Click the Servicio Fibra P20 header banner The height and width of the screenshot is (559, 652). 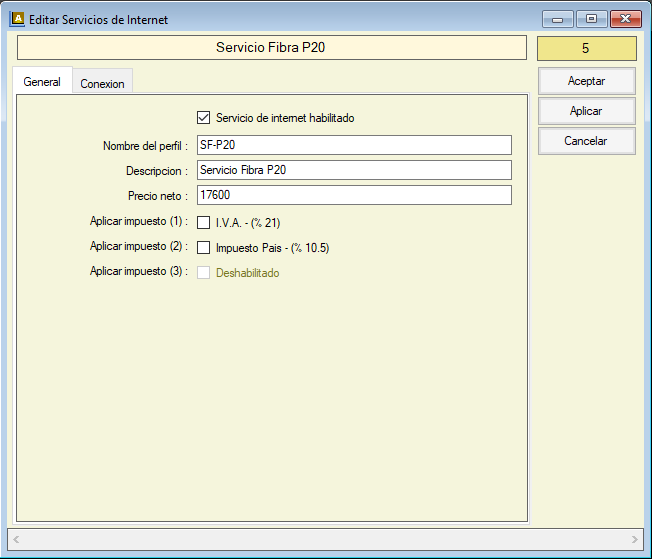(x=271, y=48)
